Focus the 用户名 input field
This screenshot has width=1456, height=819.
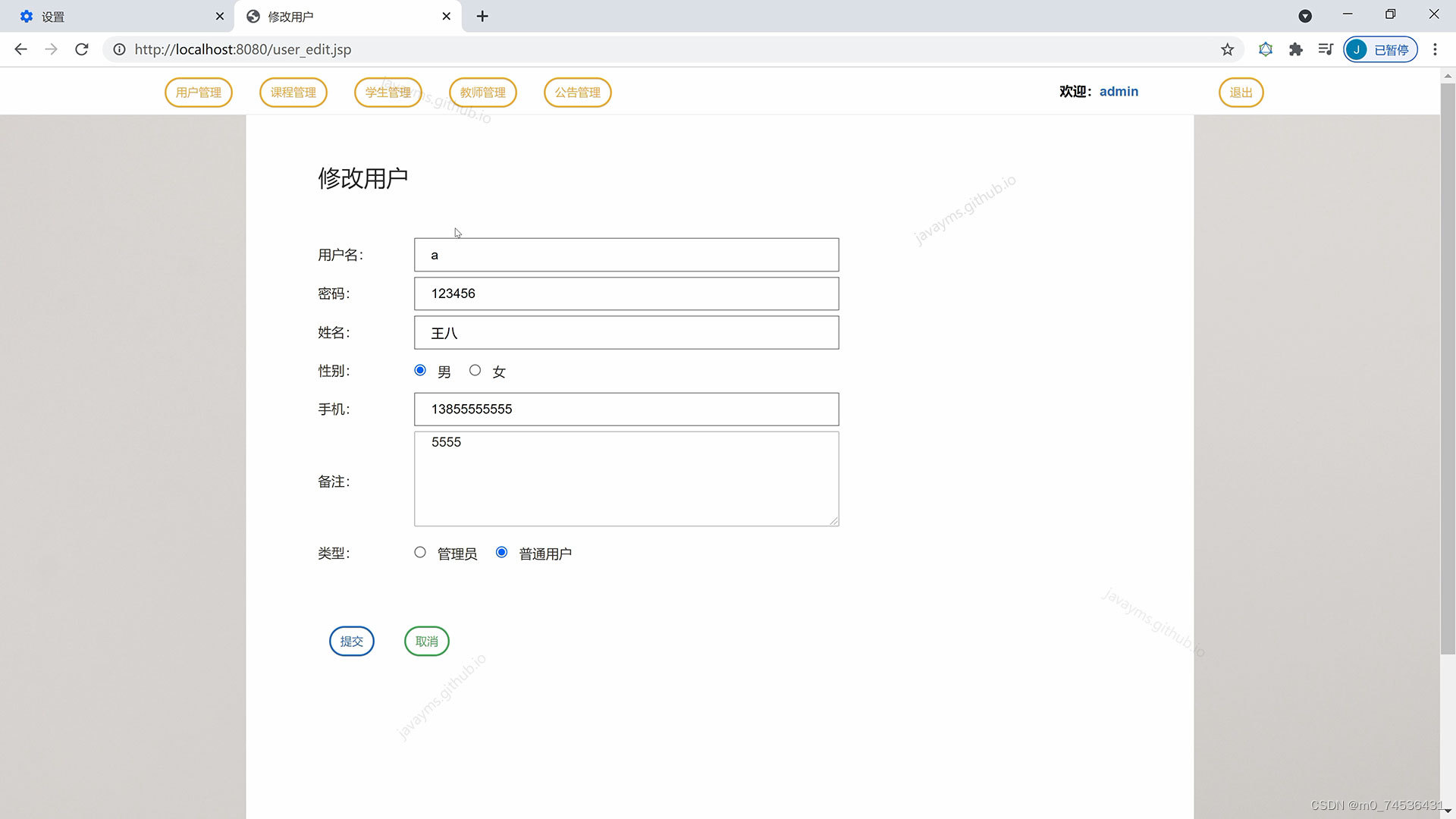626,255
